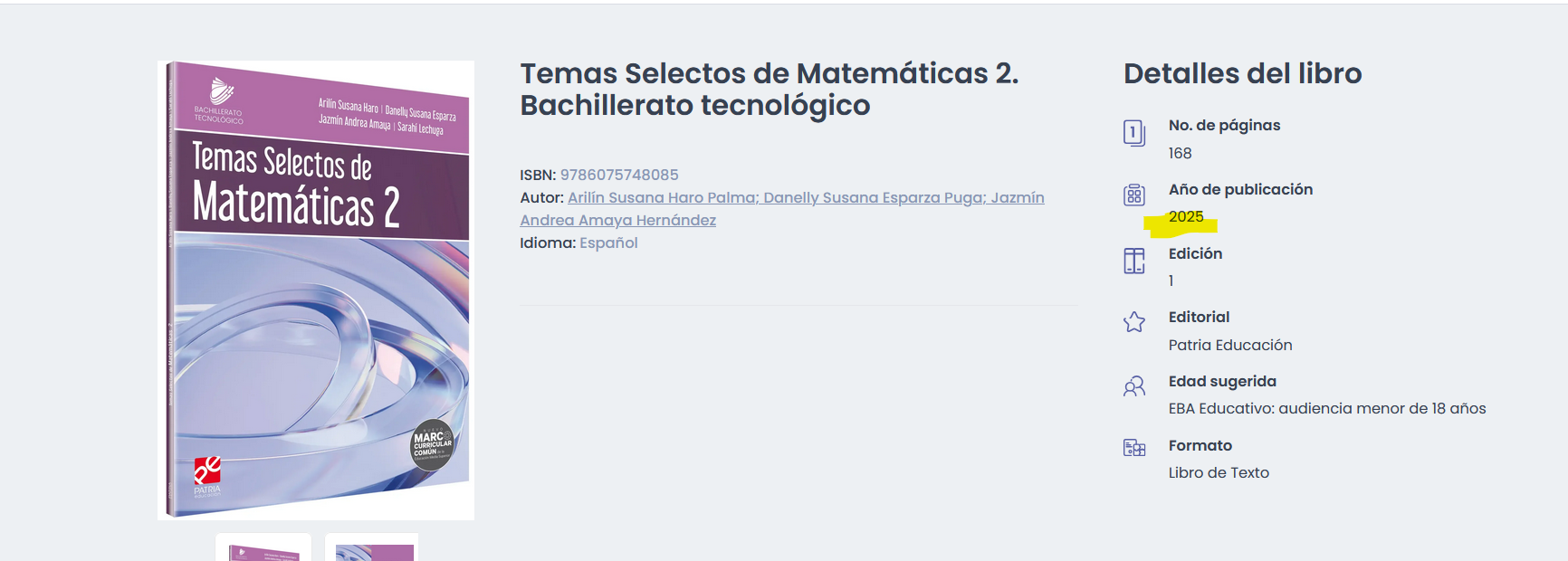The height and width of the screenshot is (561, 1568).
Task: Click the Edición book icon
Action: point(1134,261)
